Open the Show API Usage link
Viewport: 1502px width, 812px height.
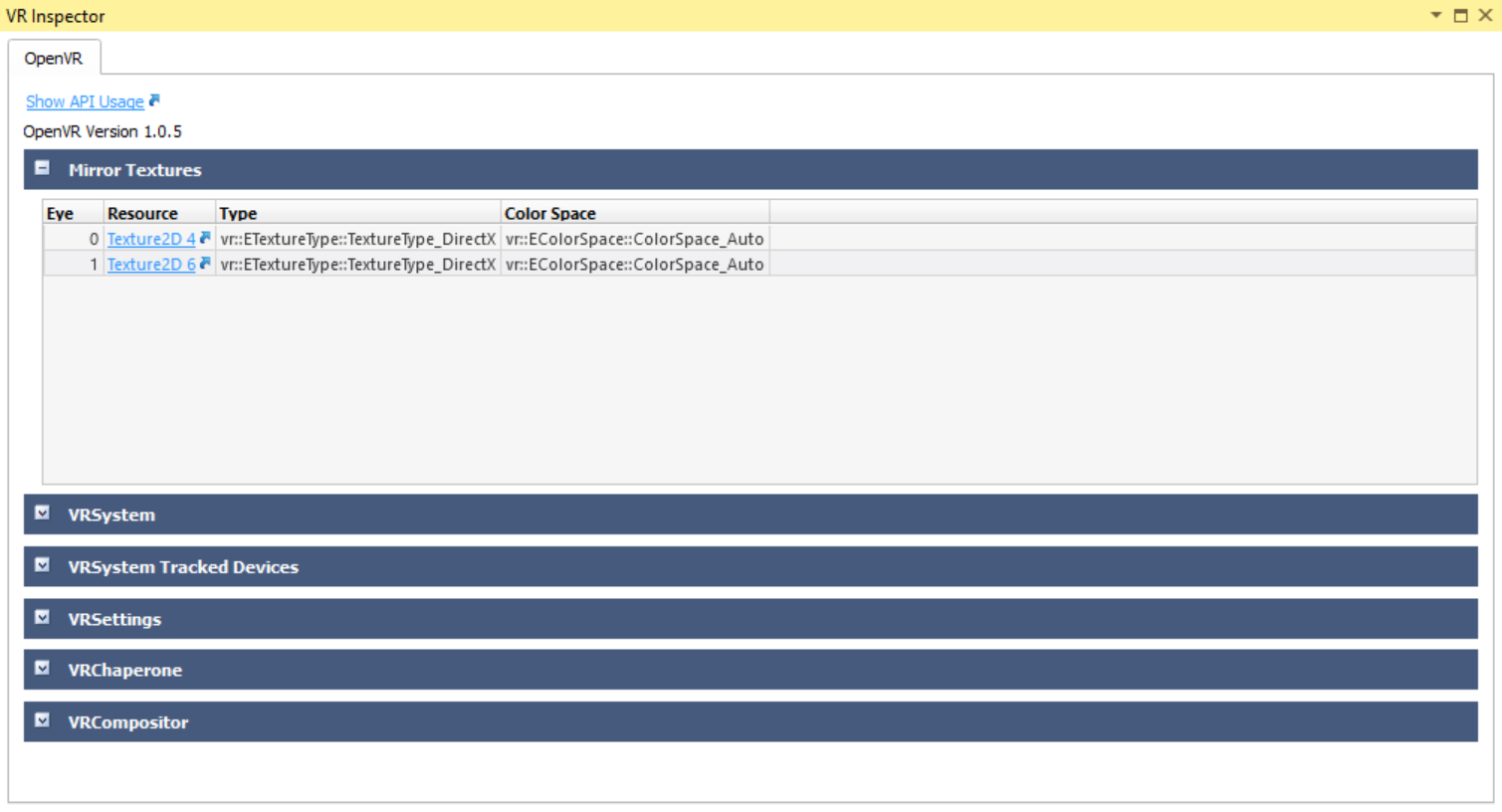[85, 101]
